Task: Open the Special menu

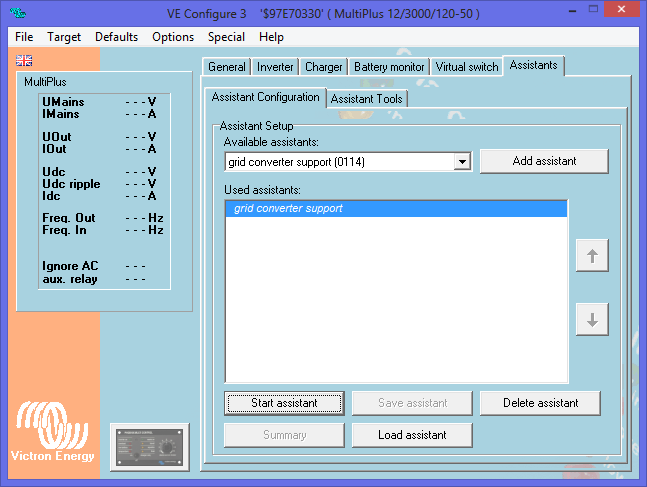Action: pos(226,37)
